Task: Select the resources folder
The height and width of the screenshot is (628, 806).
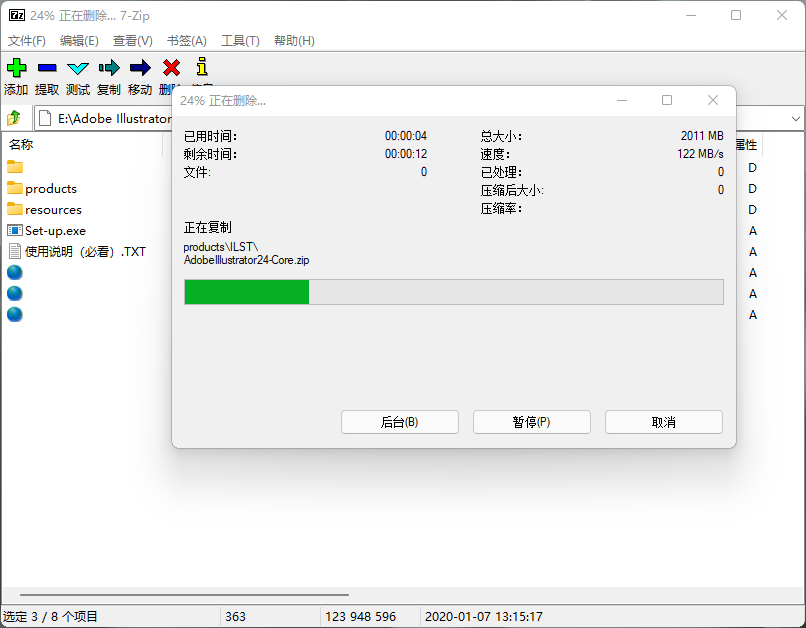Action: pyautogui.click(x=53, y=210)
